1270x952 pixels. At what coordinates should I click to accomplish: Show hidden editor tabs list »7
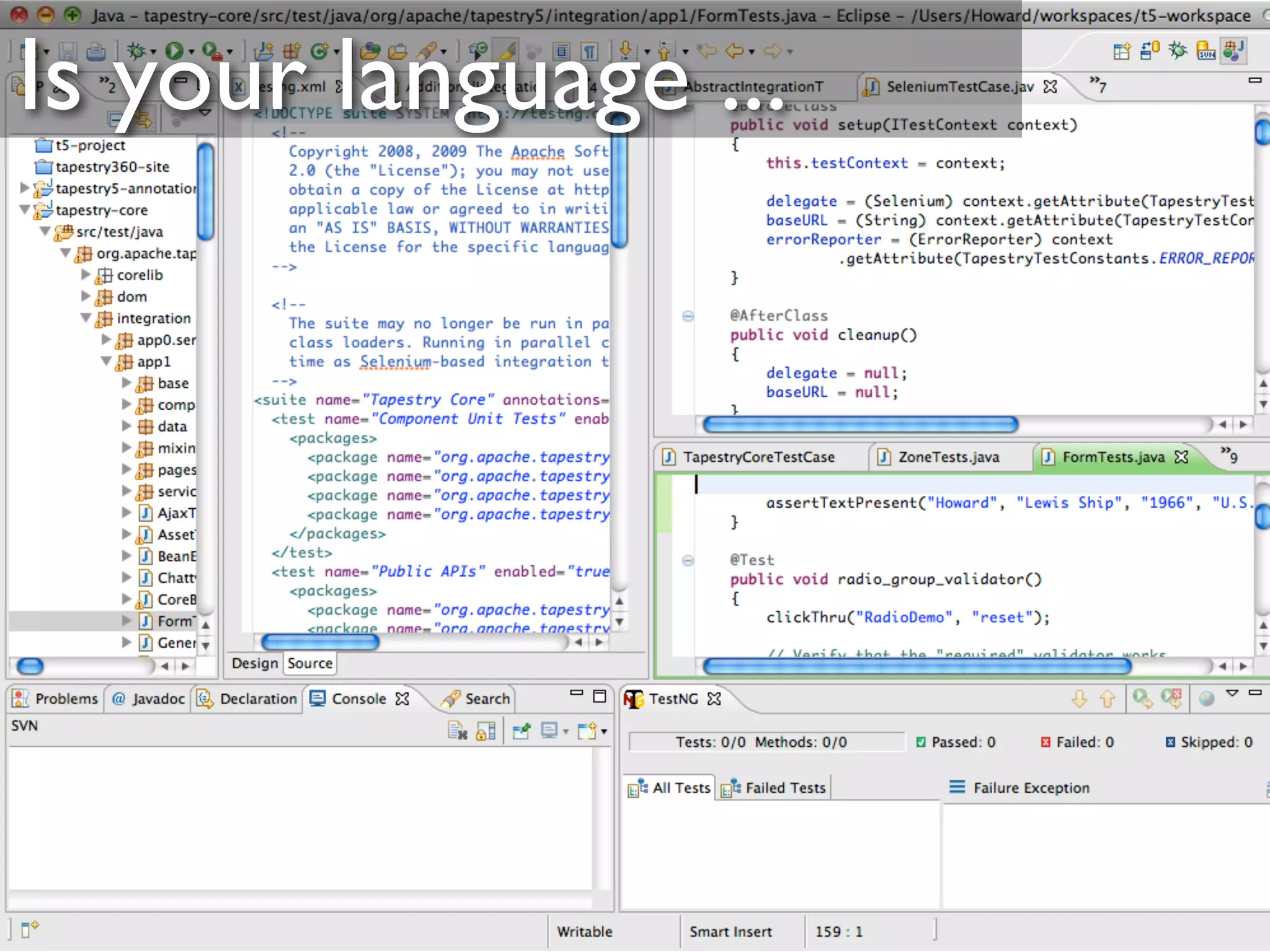(x=1098, y=84)
